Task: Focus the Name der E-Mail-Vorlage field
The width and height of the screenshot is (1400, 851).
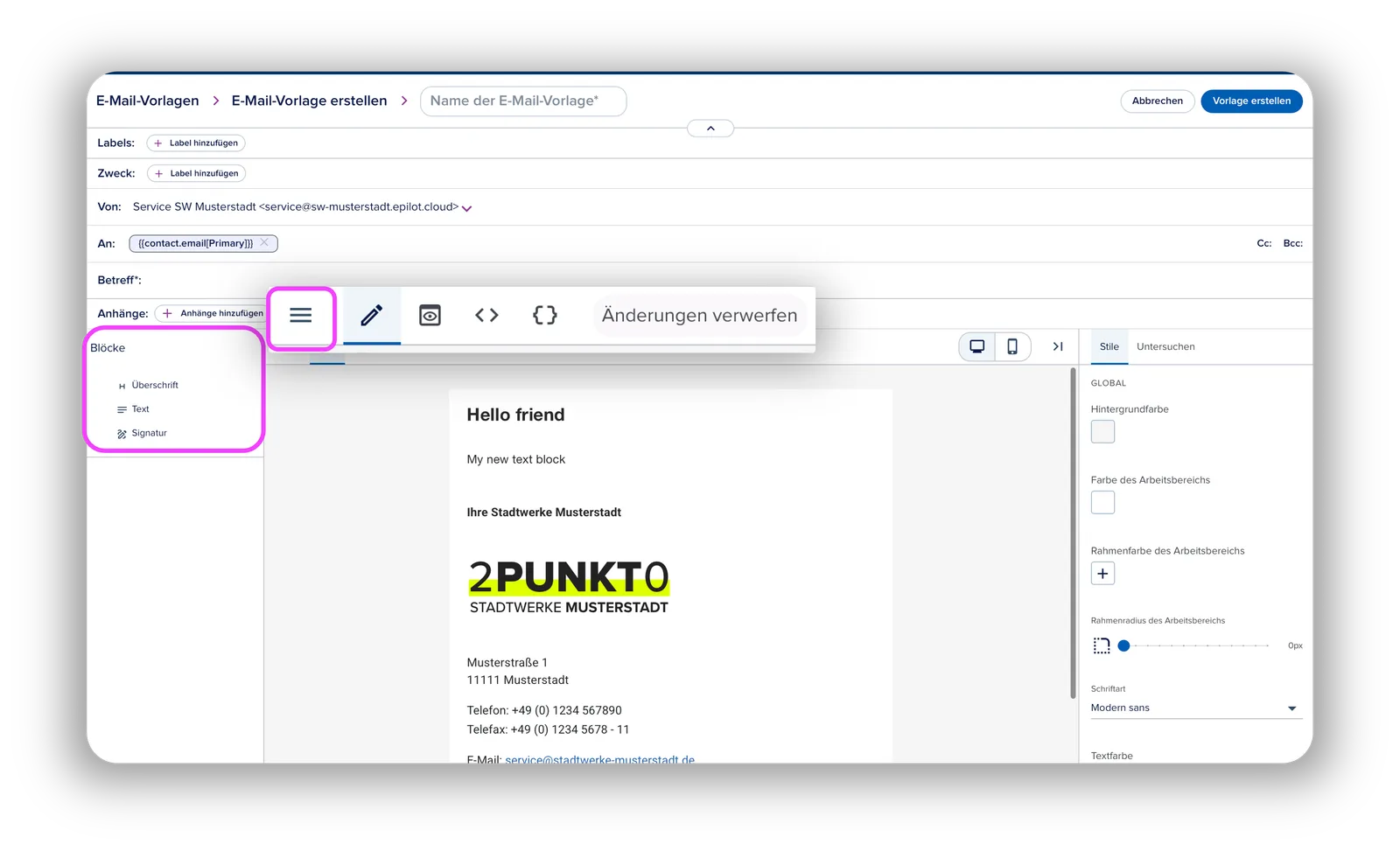Action: click(523, 101)
